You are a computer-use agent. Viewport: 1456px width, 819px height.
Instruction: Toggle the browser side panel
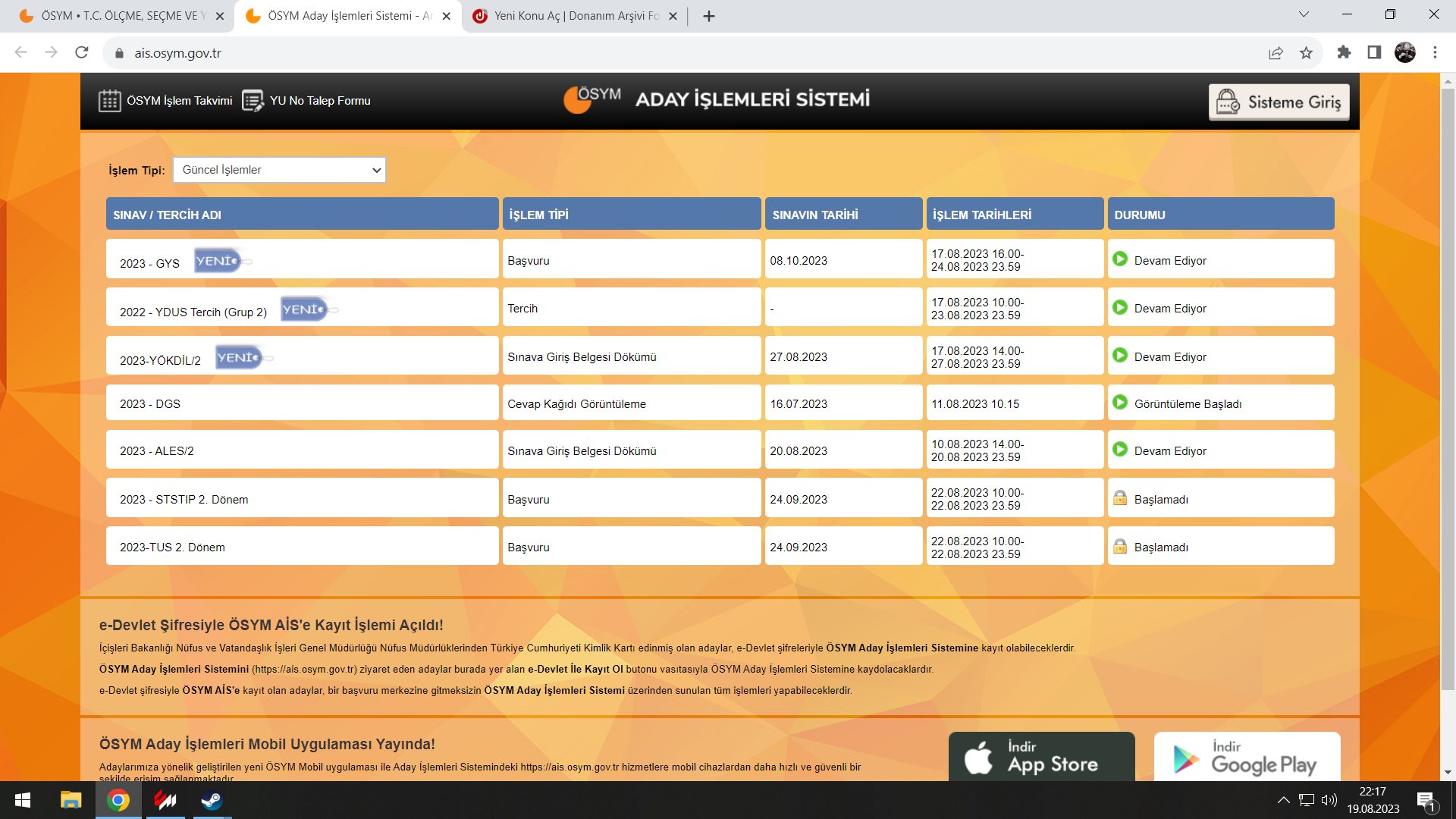(1374, 52)
